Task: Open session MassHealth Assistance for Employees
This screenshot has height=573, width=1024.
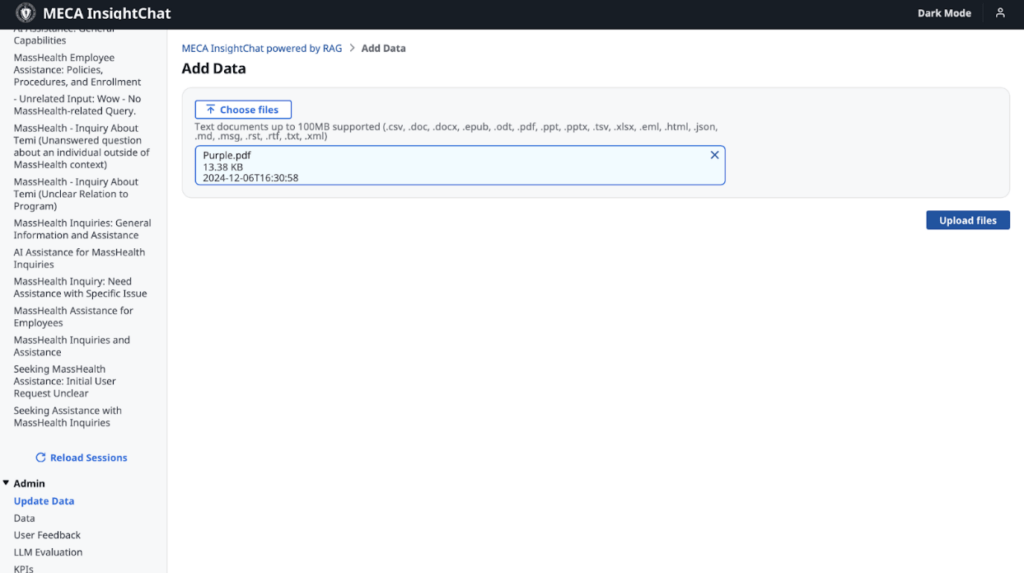Action: click(x=73, y=316)
